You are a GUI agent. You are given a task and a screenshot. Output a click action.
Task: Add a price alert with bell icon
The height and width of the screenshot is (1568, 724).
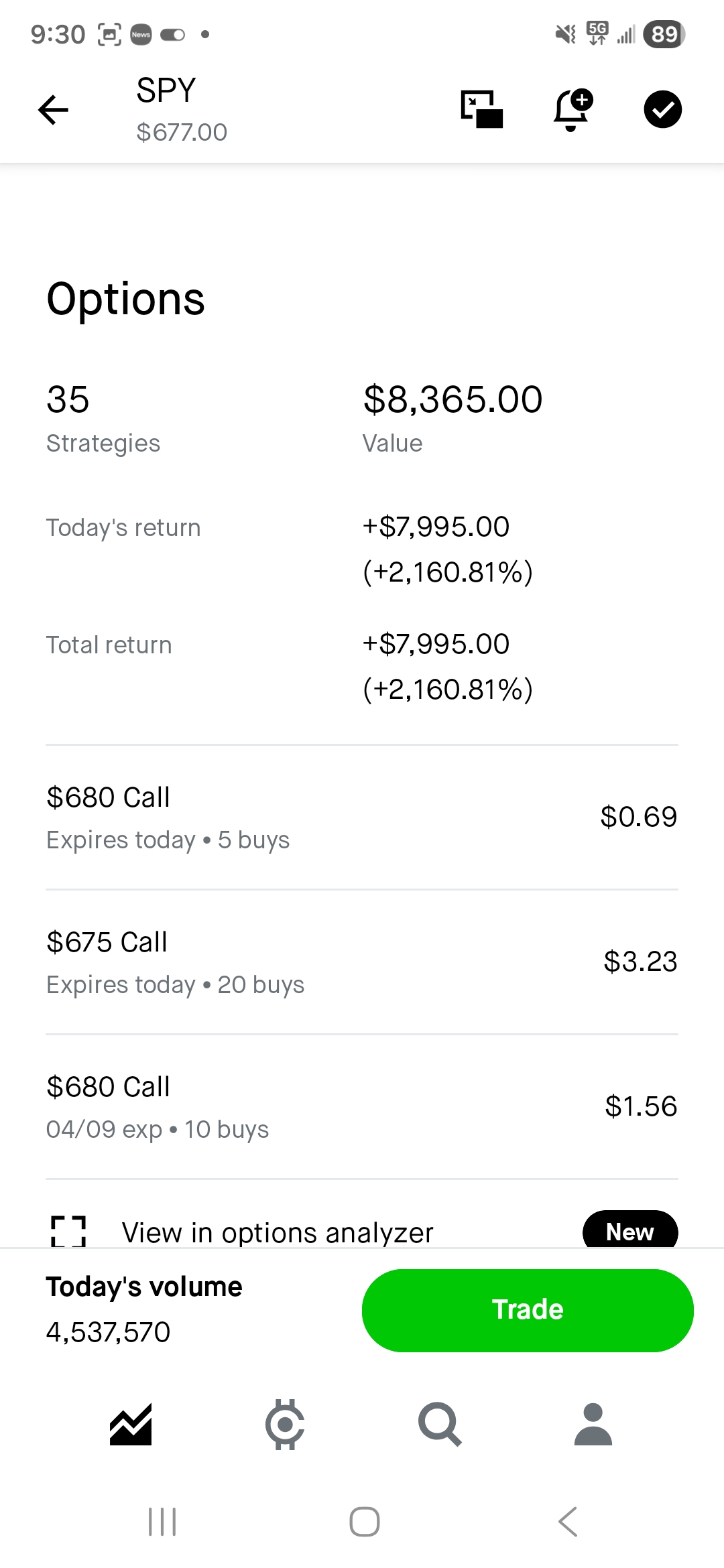[572, 109]
